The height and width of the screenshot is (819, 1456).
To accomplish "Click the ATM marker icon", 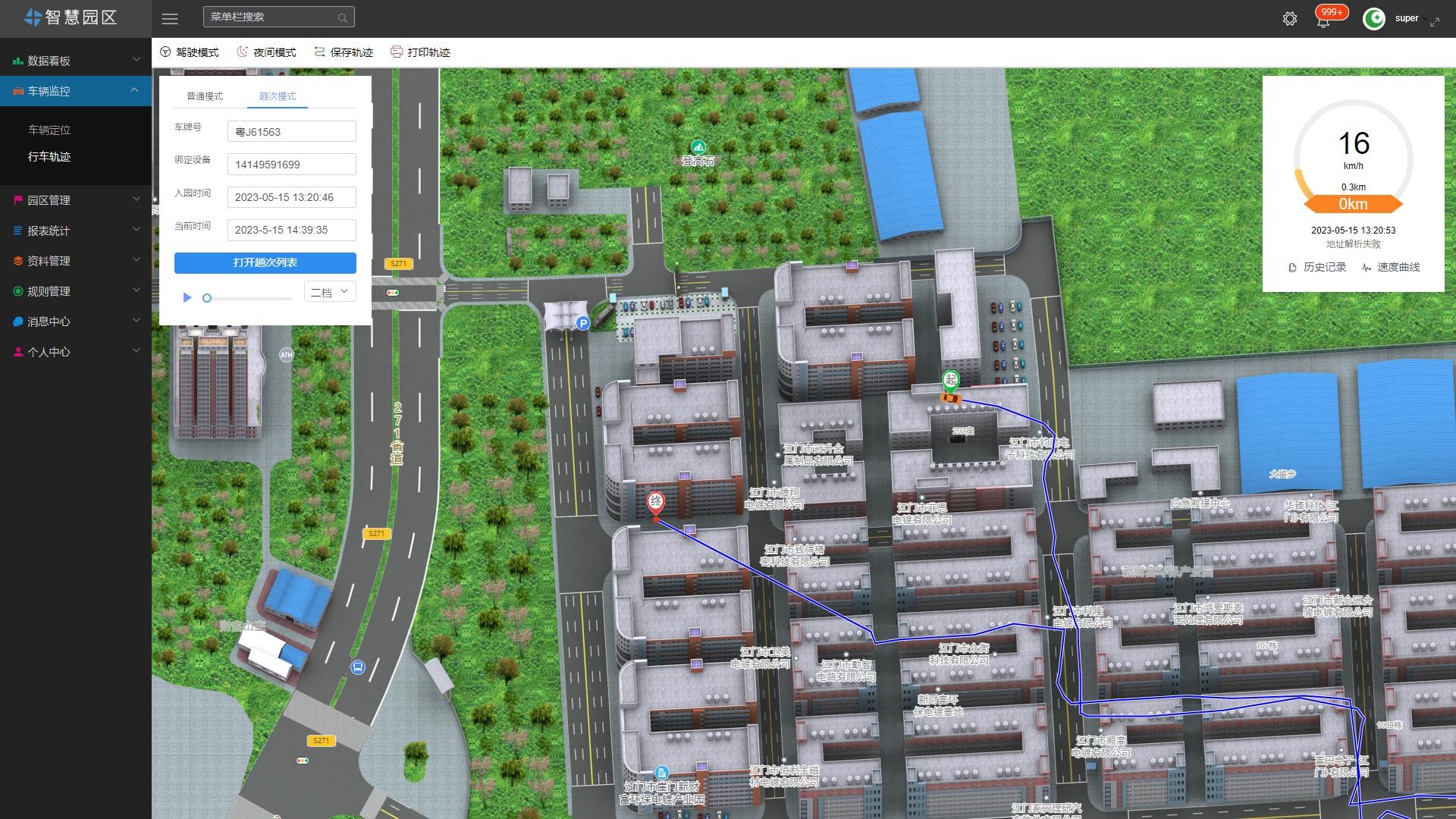I will 286,355.
